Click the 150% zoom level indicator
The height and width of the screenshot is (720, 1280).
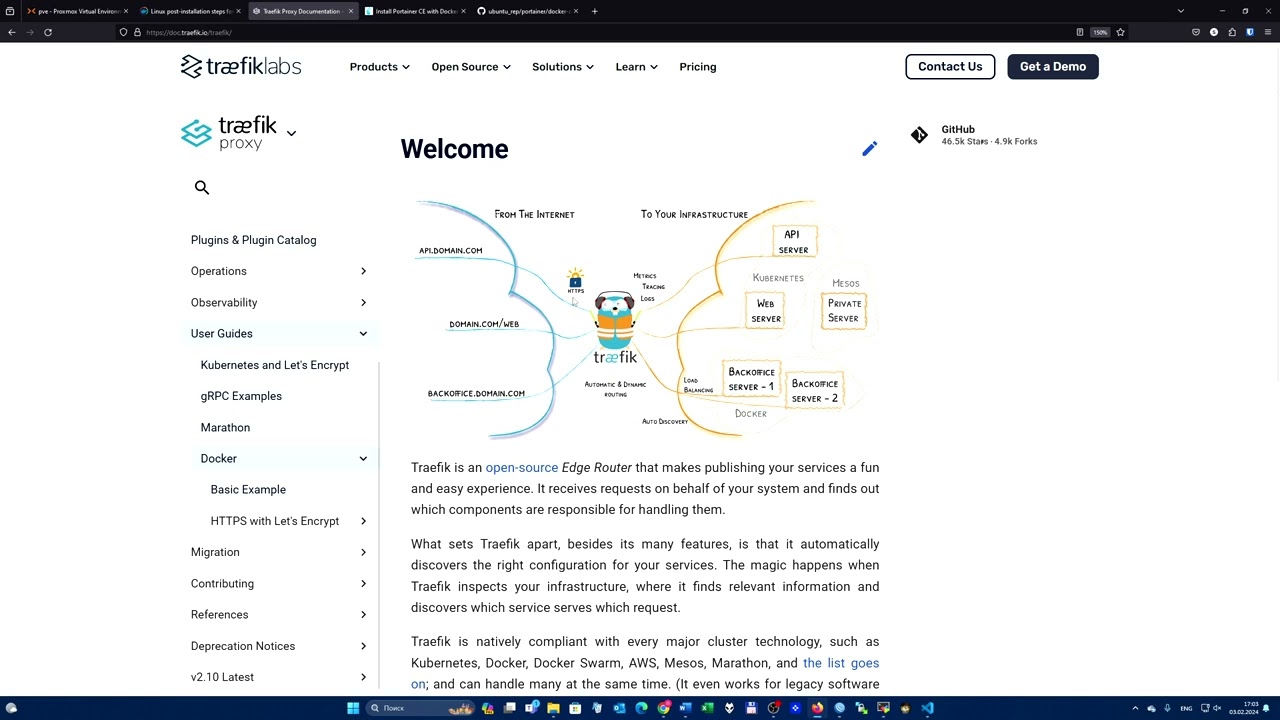pyautogui.click(x=1100, y=32)
